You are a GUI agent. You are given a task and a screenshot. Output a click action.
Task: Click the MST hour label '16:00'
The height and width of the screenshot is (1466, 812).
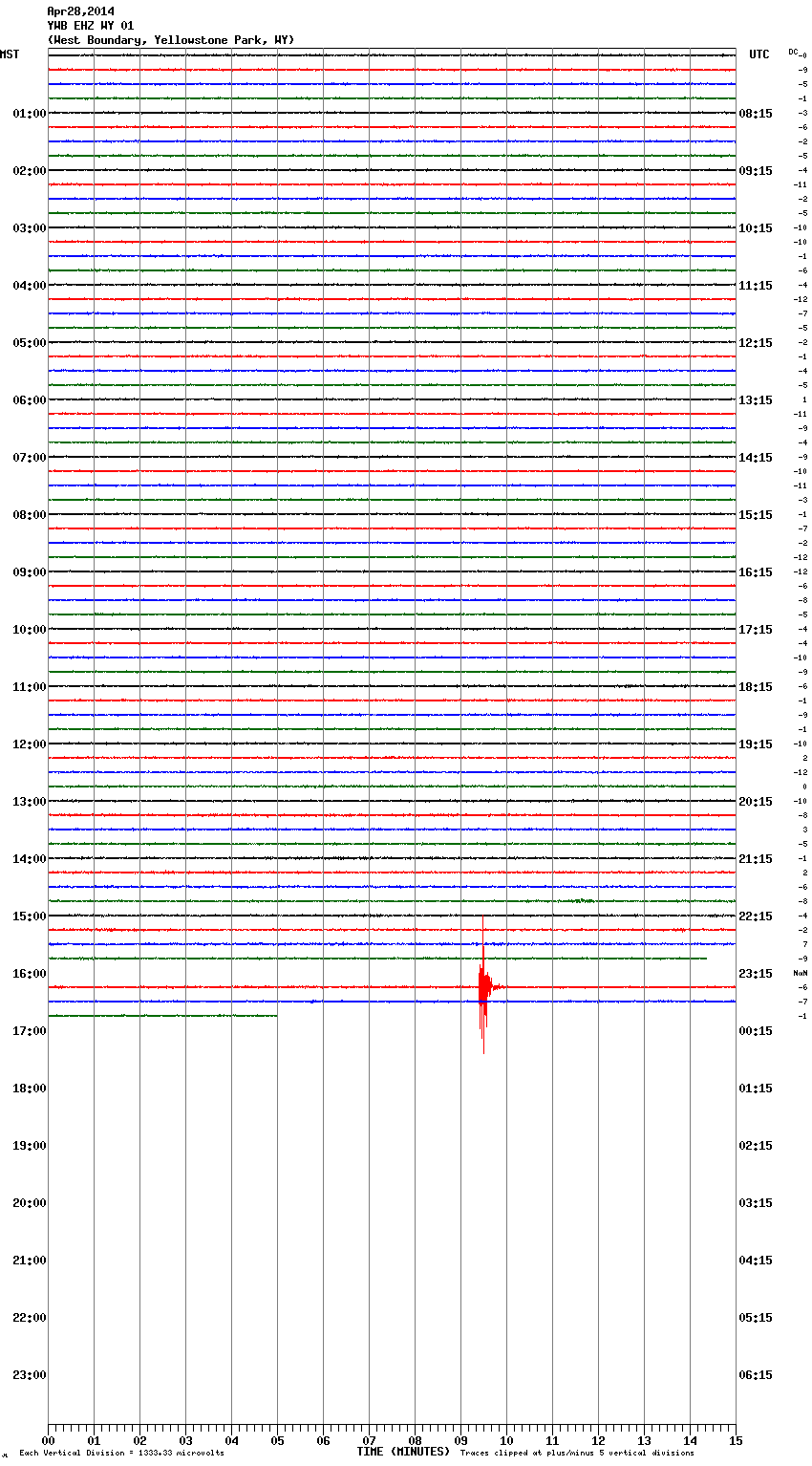(30, 974)
